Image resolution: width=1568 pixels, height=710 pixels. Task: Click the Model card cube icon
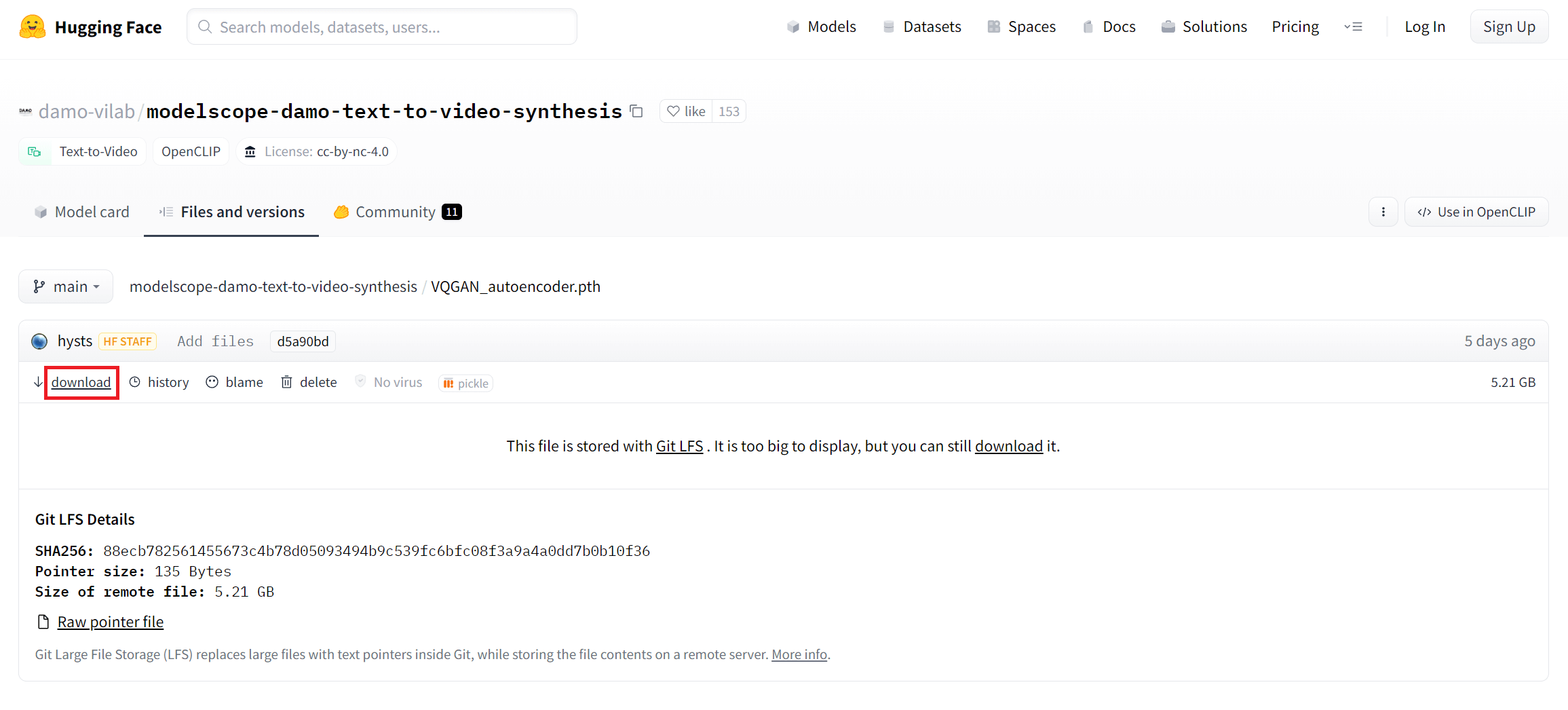pos(41,212)
